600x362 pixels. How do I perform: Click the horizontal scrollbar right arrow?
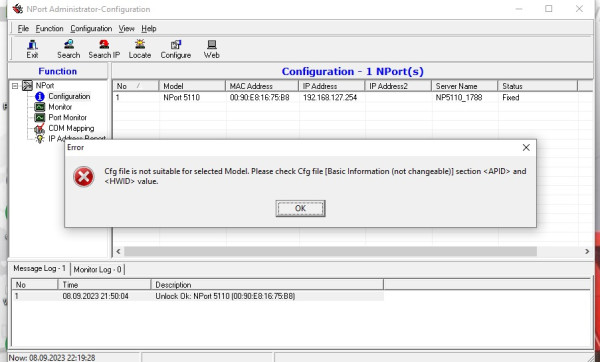pos(587,251)
